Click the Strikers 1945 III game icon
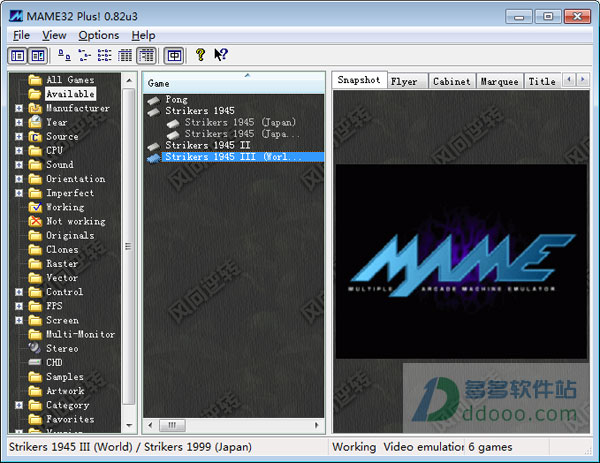The width and height of the screenshot is (600, 463). [154, 158]
